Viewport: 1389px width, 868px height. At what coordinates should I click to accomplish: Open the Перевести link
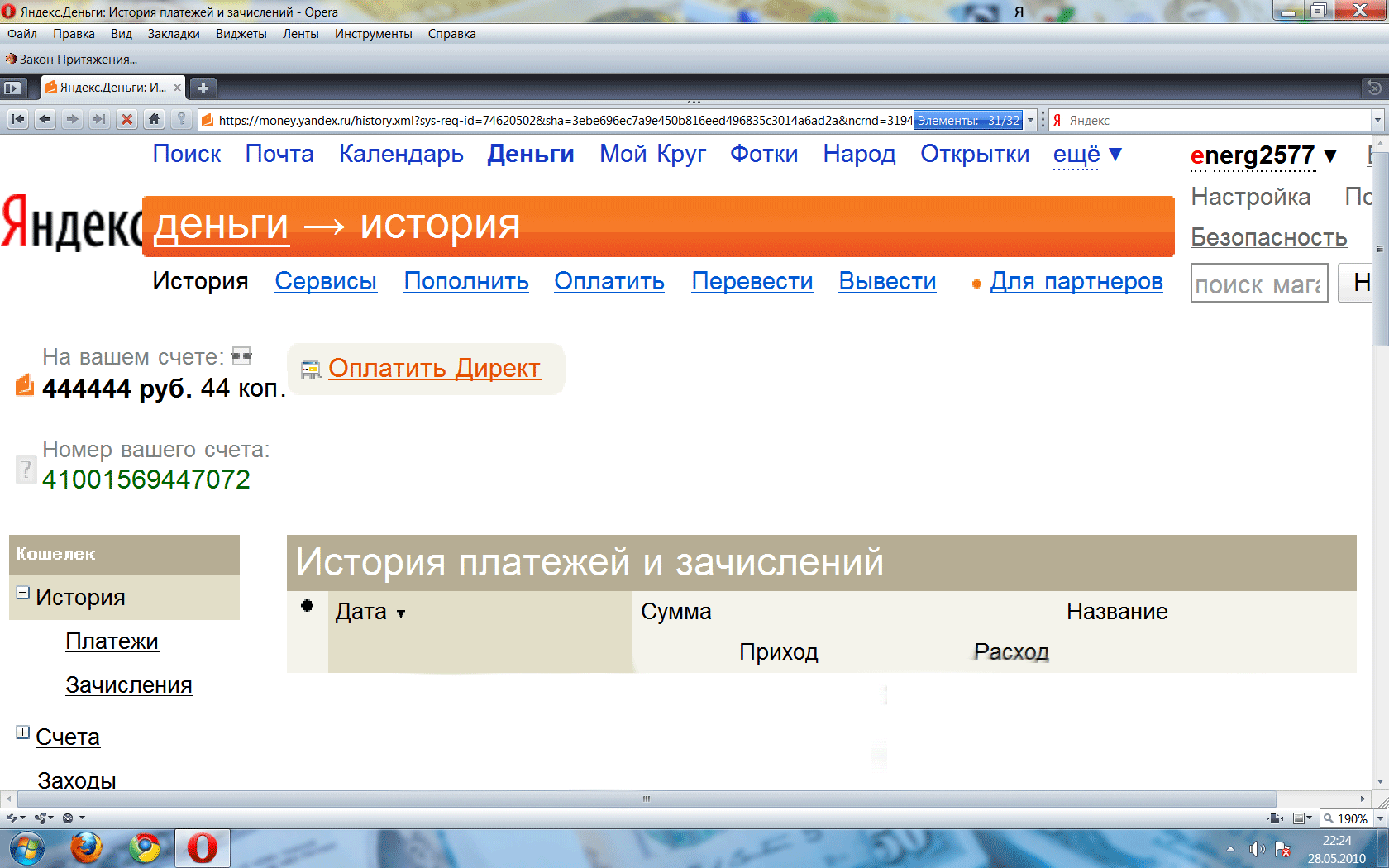[x=752, y=281]
